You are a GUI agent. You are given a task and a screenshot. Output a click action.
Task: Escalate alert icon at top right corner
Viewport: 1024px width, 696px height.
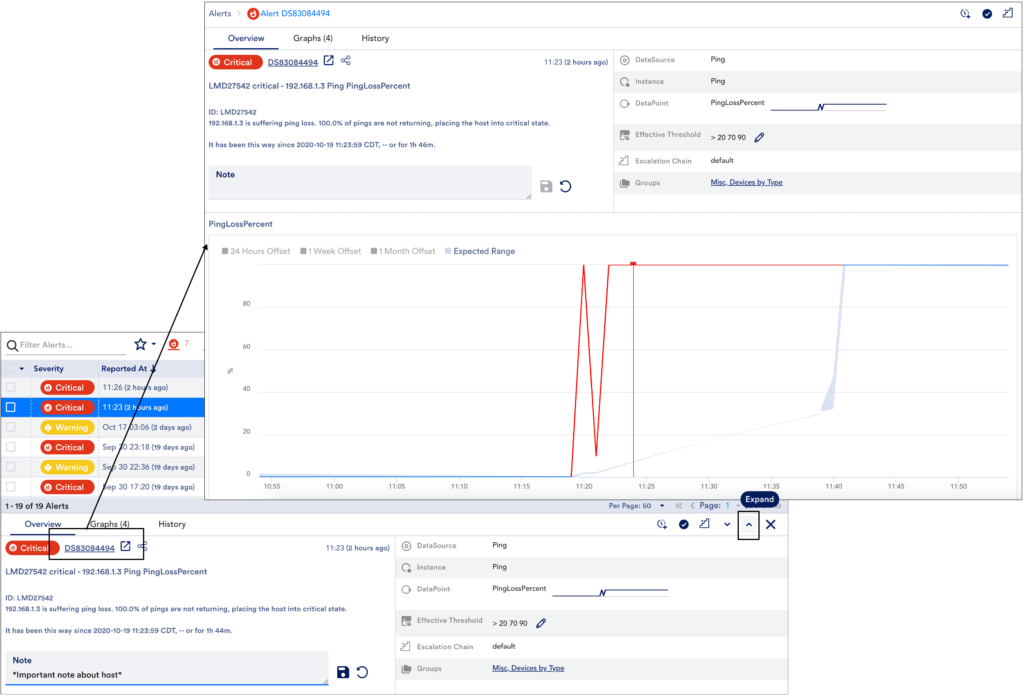1008,13
